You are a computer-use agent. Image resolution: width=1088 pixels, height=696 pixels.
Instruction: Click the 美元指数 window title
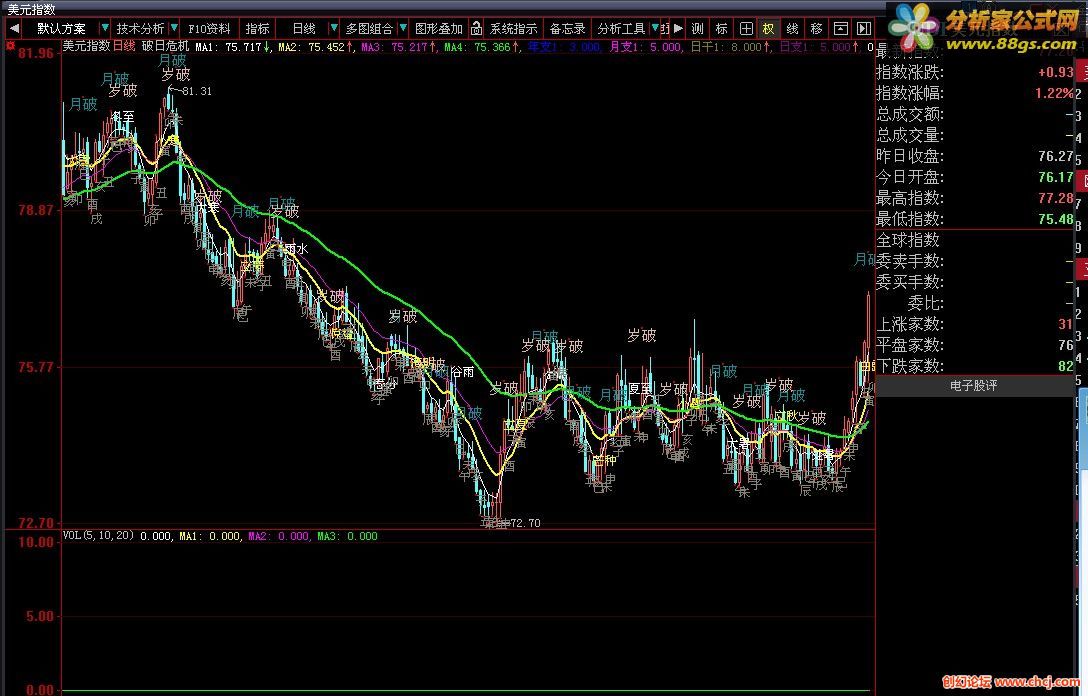coord(31,9)
